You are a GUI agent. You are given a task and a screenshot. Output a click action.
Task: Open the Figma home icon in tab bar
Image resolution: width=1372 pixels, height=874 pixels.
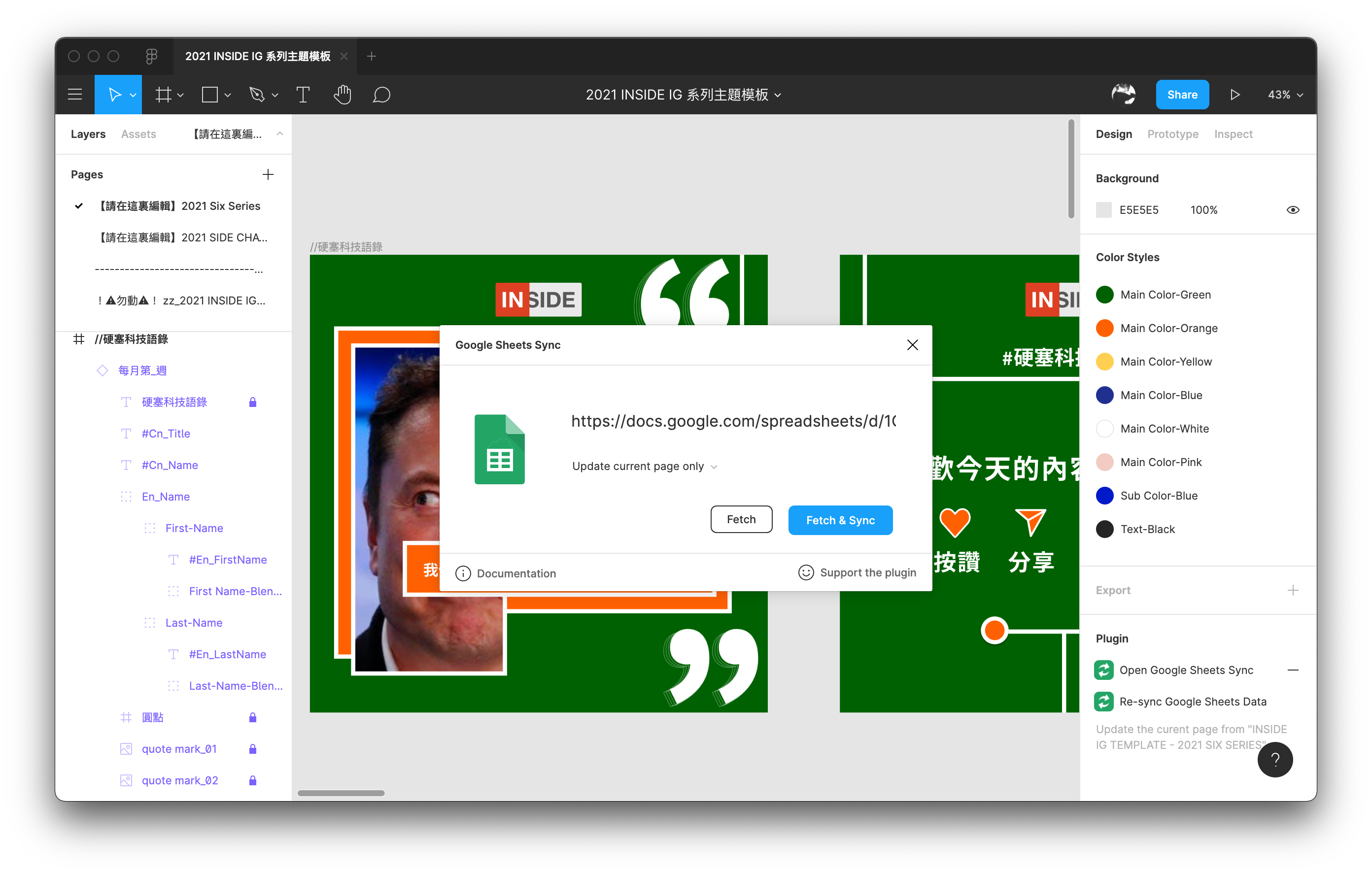tap(151, 56)
